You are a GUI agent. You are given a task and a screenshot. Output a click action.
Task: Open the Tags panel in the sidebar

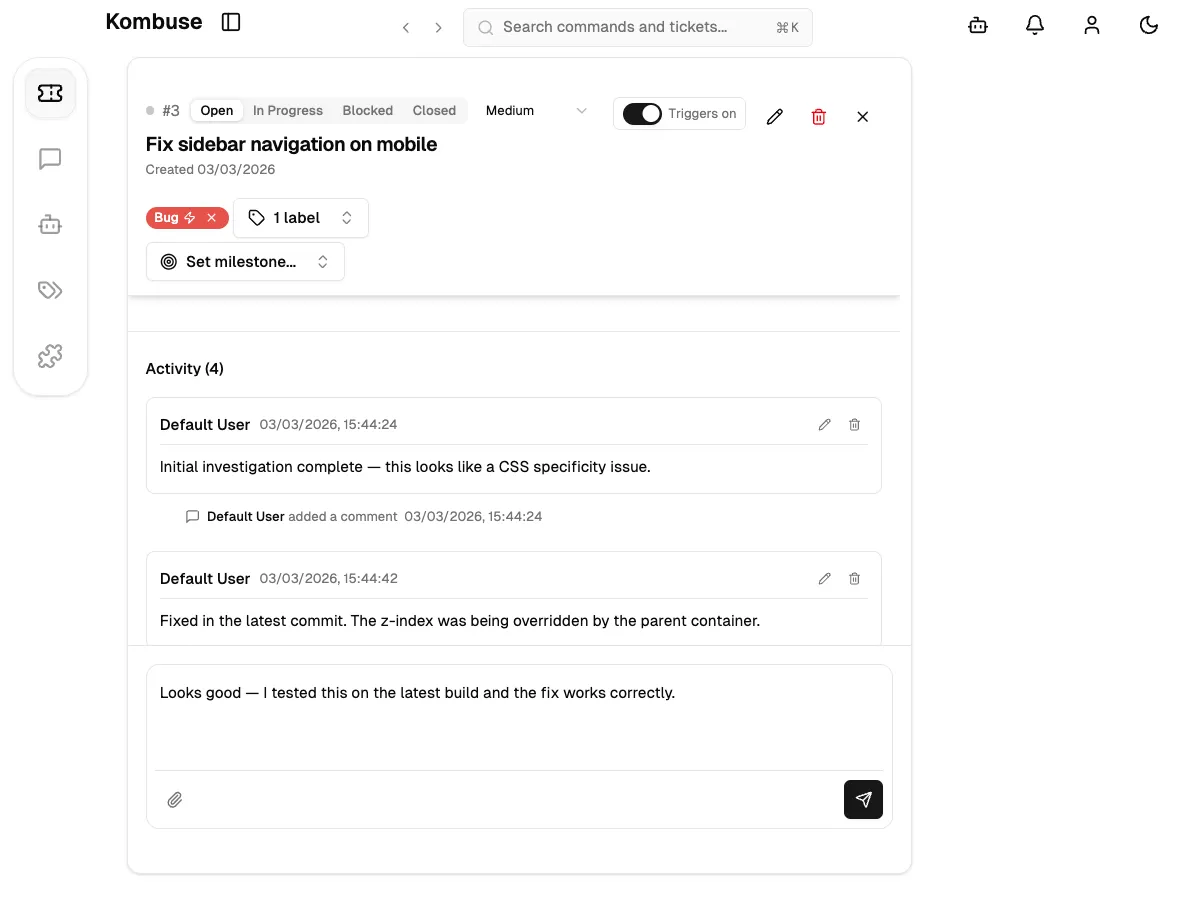pyautogui.click(x=50, y=290)
